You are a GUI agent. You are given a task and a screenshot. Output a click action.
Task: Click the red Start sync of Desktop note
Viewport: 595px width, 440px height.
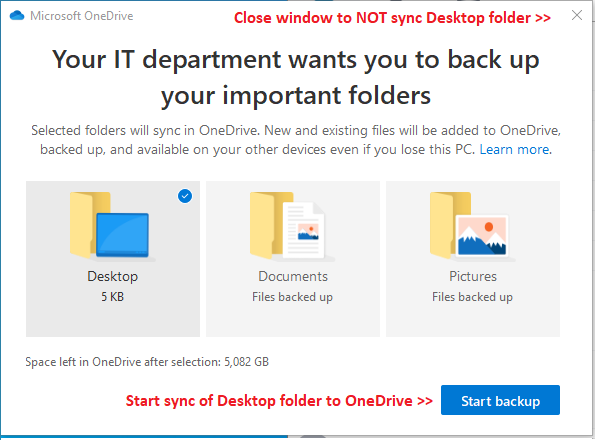click(x=279, y=401)
